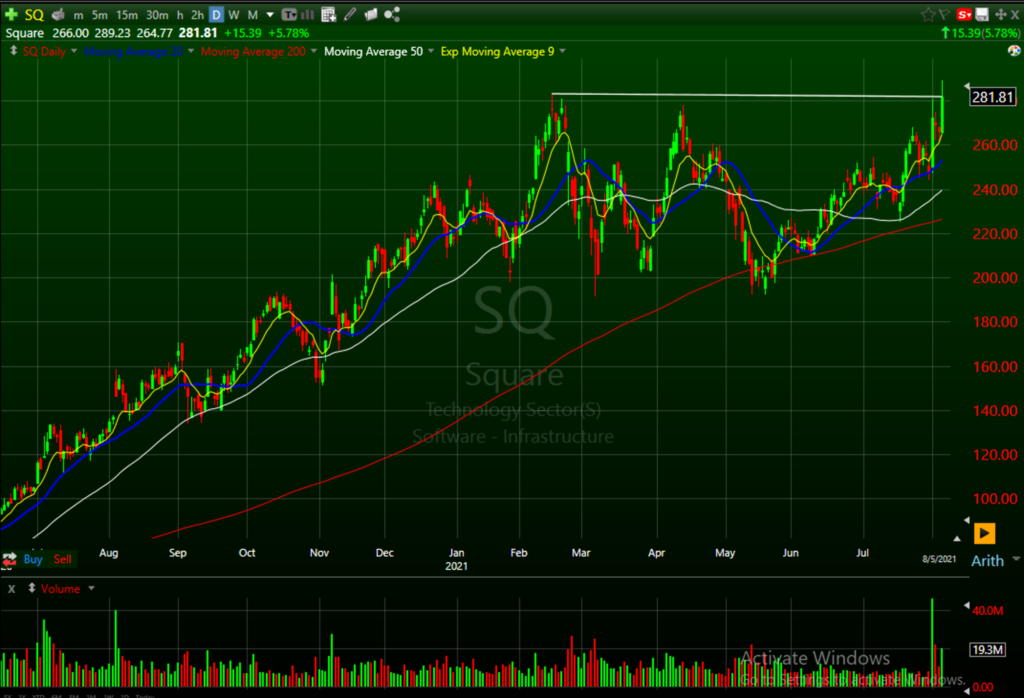The height and width of the screenshot is (698, 1024).
Task: Click the 'Moving Average 20' legend label
Action: click(133, 52)
